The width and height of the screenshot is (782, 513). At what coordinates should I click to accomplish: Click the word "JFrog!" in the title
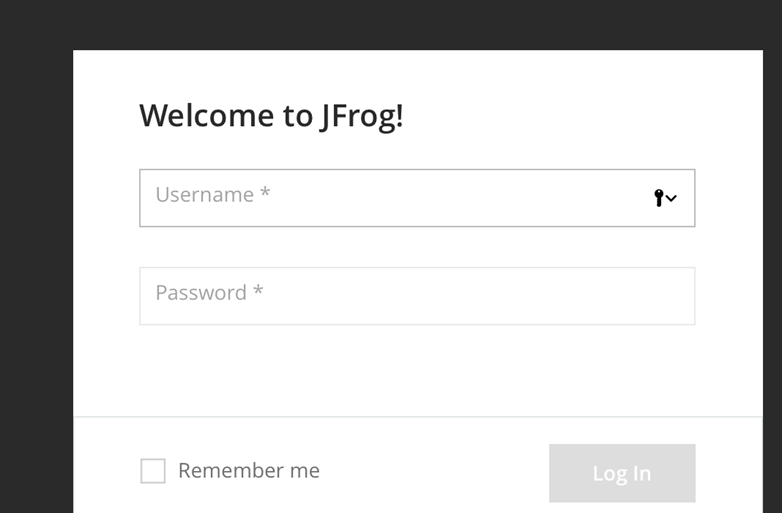[x=361, y=116]
